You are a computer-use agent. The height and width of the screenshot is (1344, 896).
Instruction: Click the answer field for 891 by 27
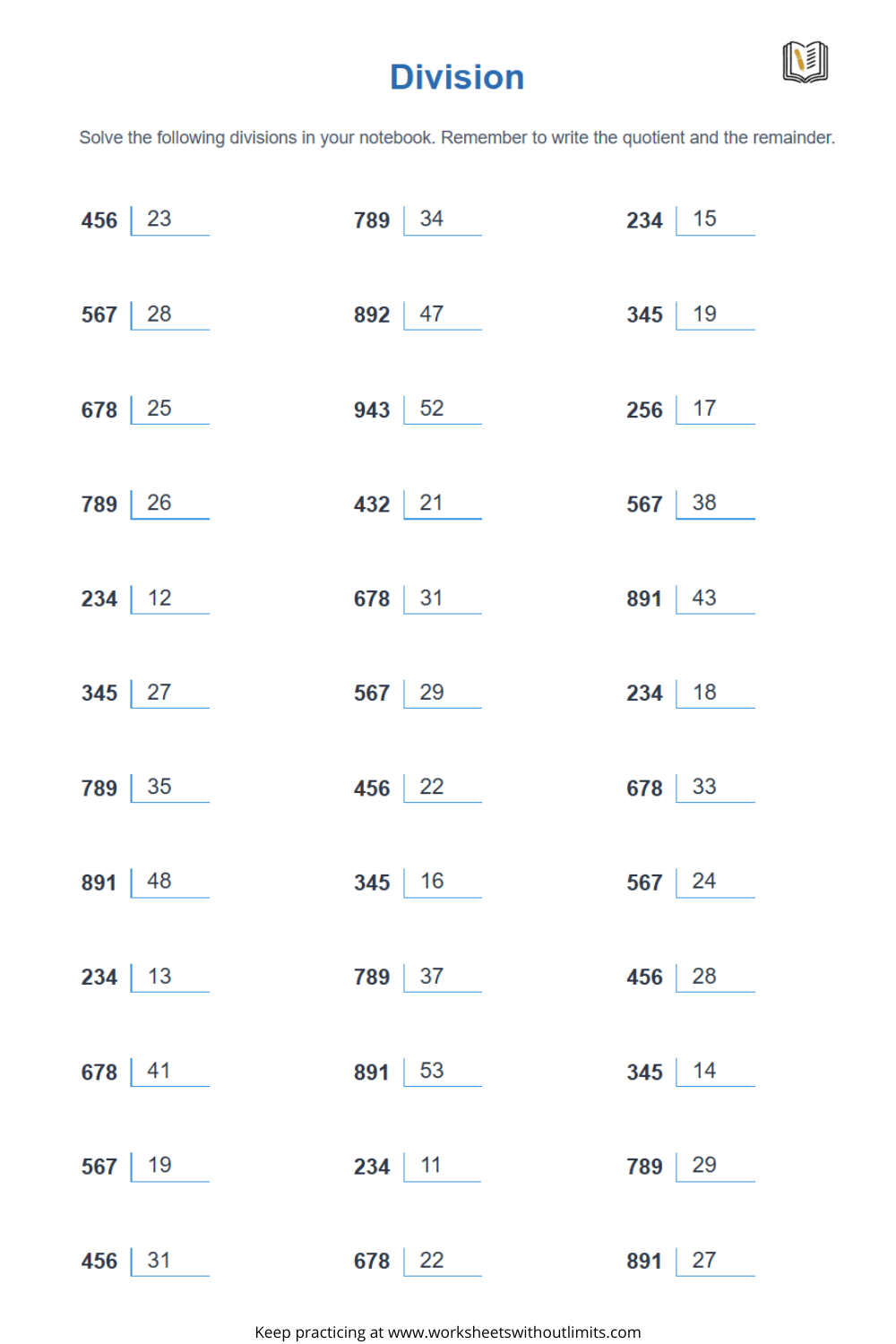[x=715, y=1261]
